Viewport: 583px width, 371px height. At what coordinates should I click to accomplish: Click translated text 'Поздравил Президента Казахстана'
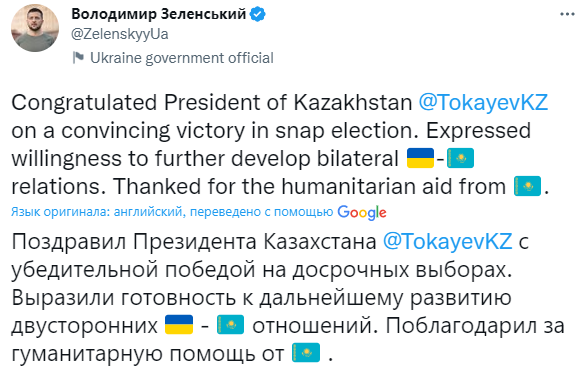(194, 242)
